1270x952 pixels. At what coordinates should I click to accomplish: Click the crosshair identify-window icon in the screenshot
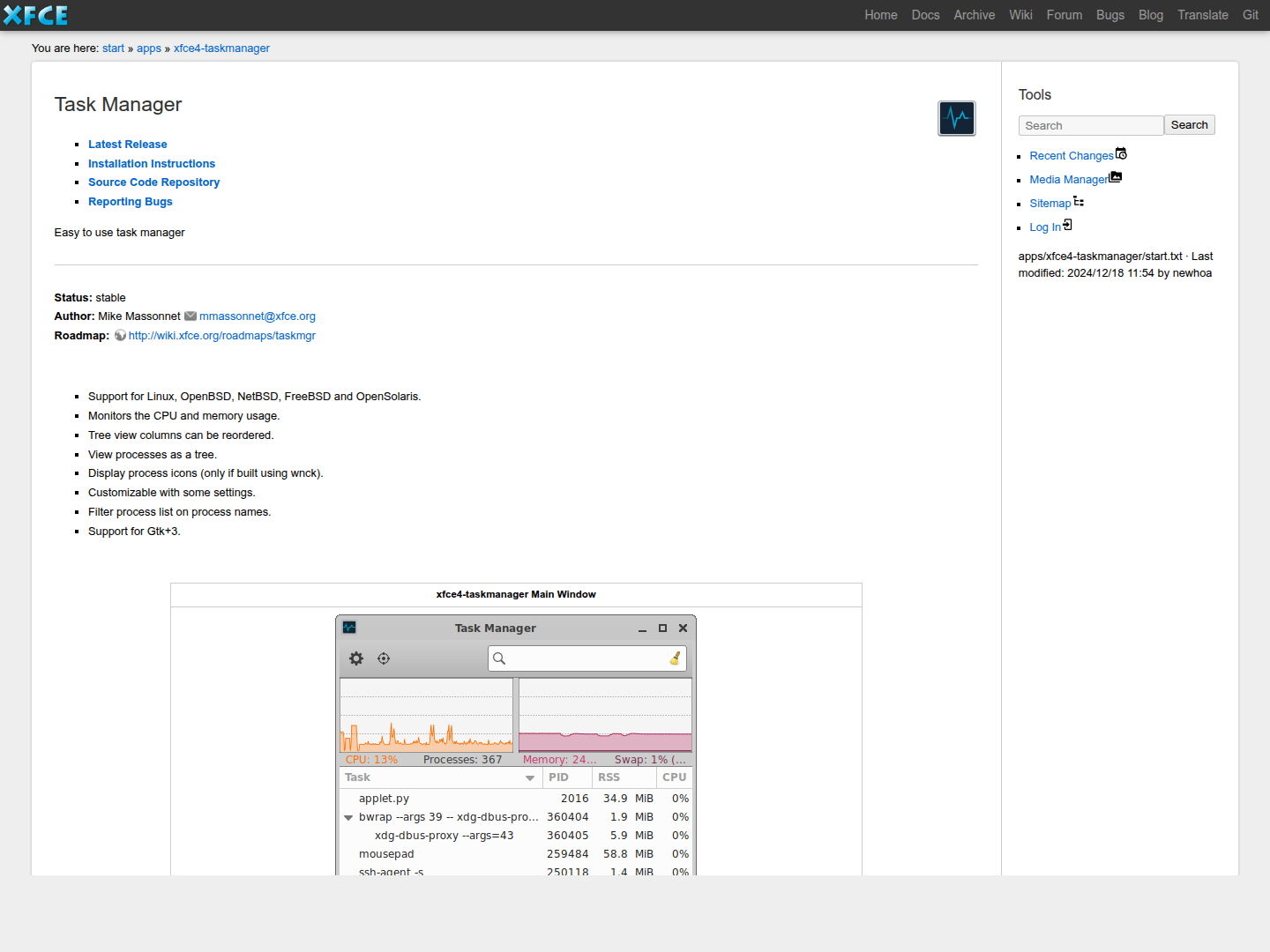[384, 658]
